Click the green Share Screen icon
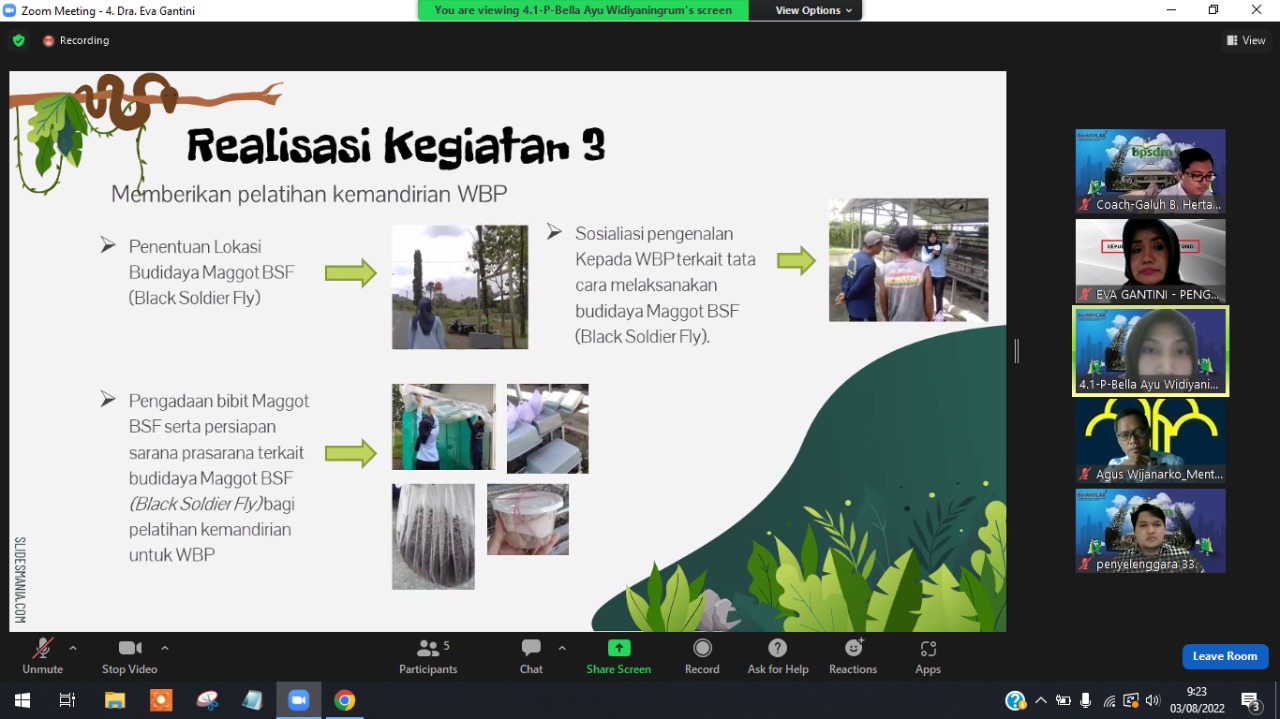 pyautogui.click(x=619, y=648)
